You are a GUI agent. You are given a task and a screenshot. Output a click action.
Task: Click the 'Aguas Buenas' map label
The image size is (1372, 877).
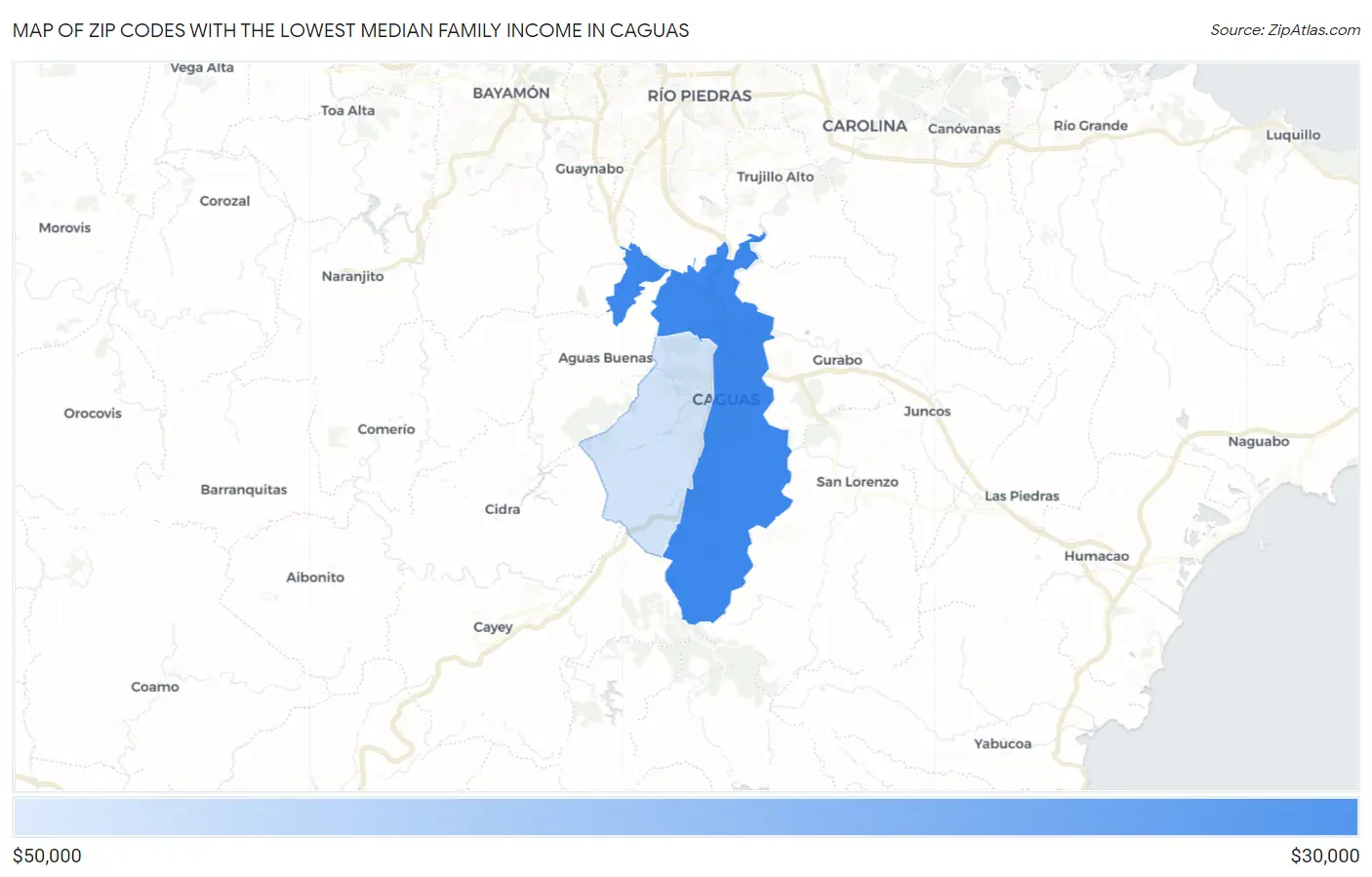605,358
